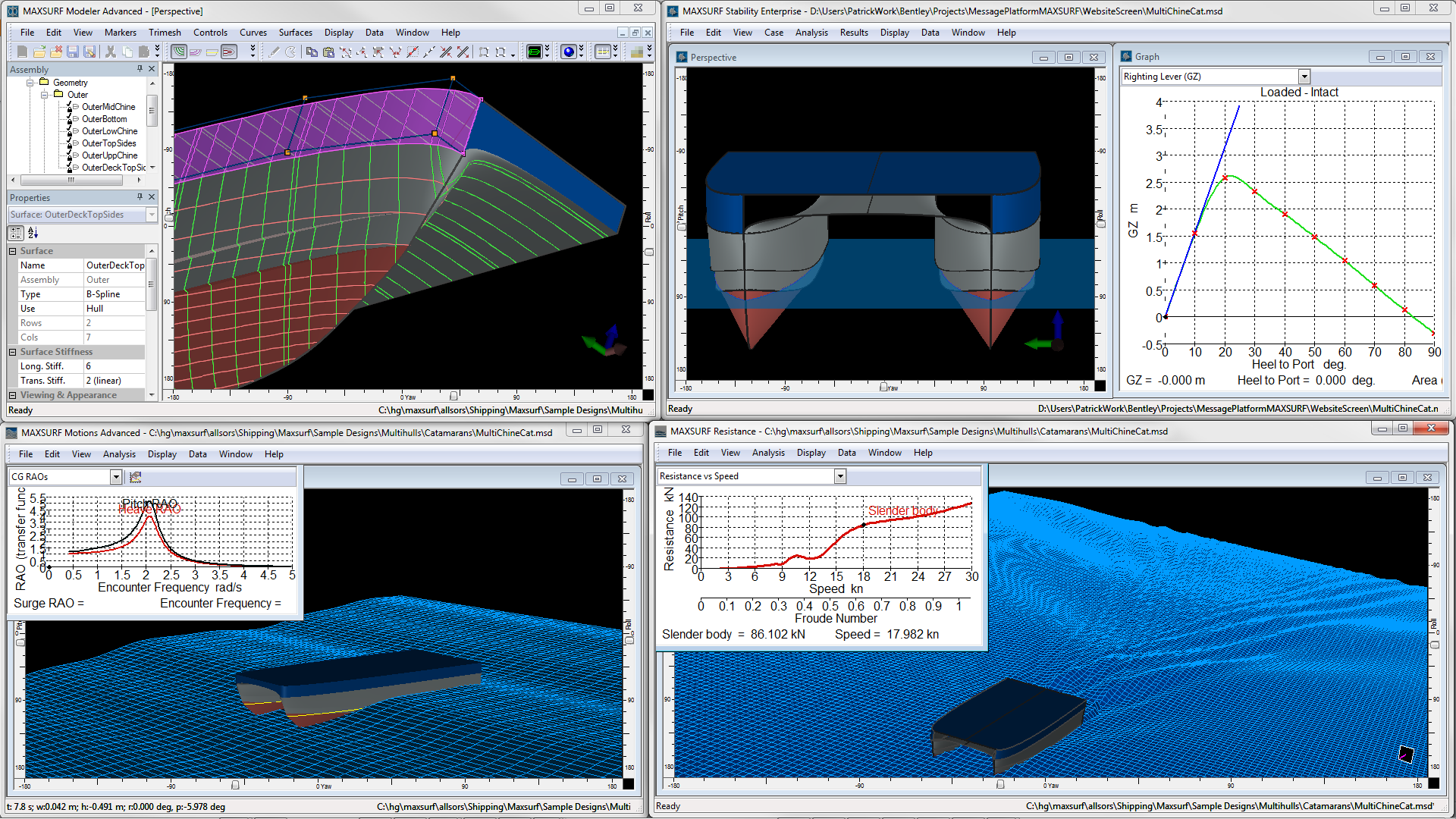Click the blue sphere render icon
Screen dimensions: 1456x819
tap(569, 52)
